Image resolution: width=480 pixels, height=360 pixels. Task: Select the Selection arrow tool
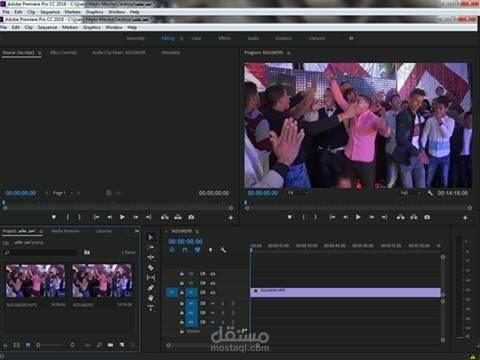[x=151, y=237]
